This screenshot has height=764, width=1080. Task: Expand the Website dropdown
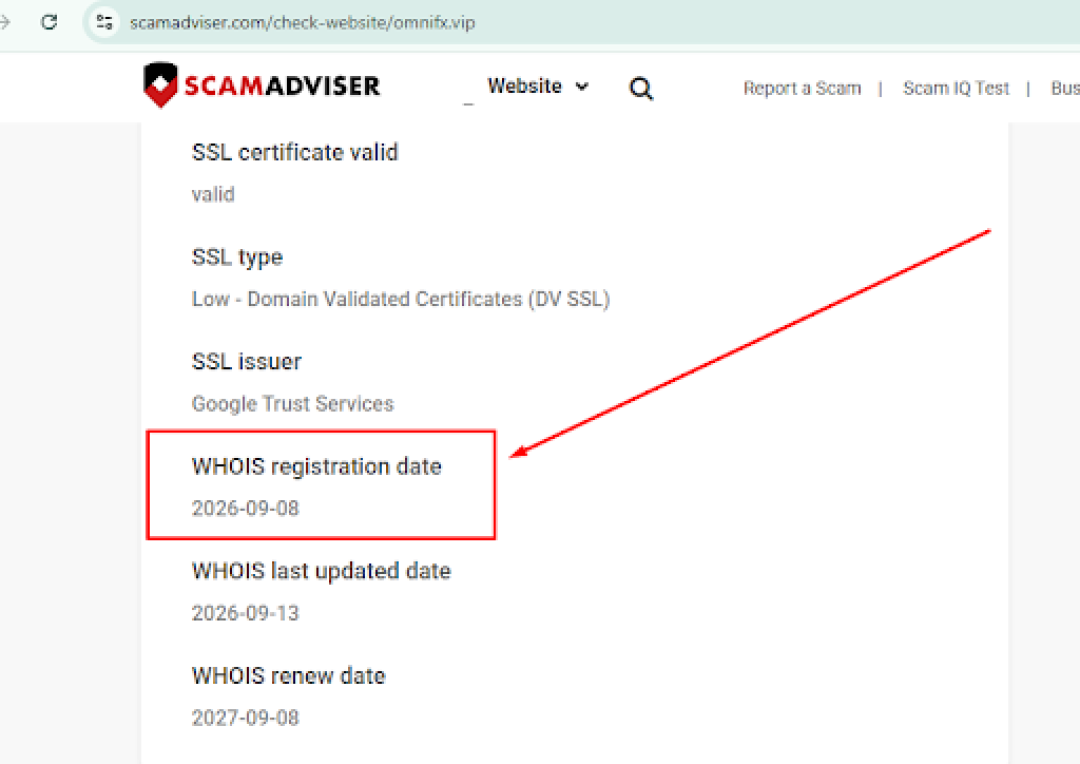[x=538, y=86]
